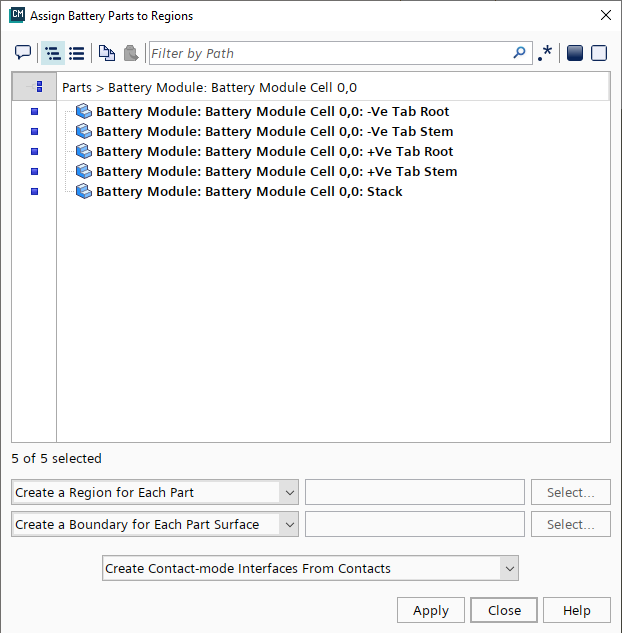Select the +Ve Tab Root part
Screen dimensions: 622x633
(x=274, y=151)
